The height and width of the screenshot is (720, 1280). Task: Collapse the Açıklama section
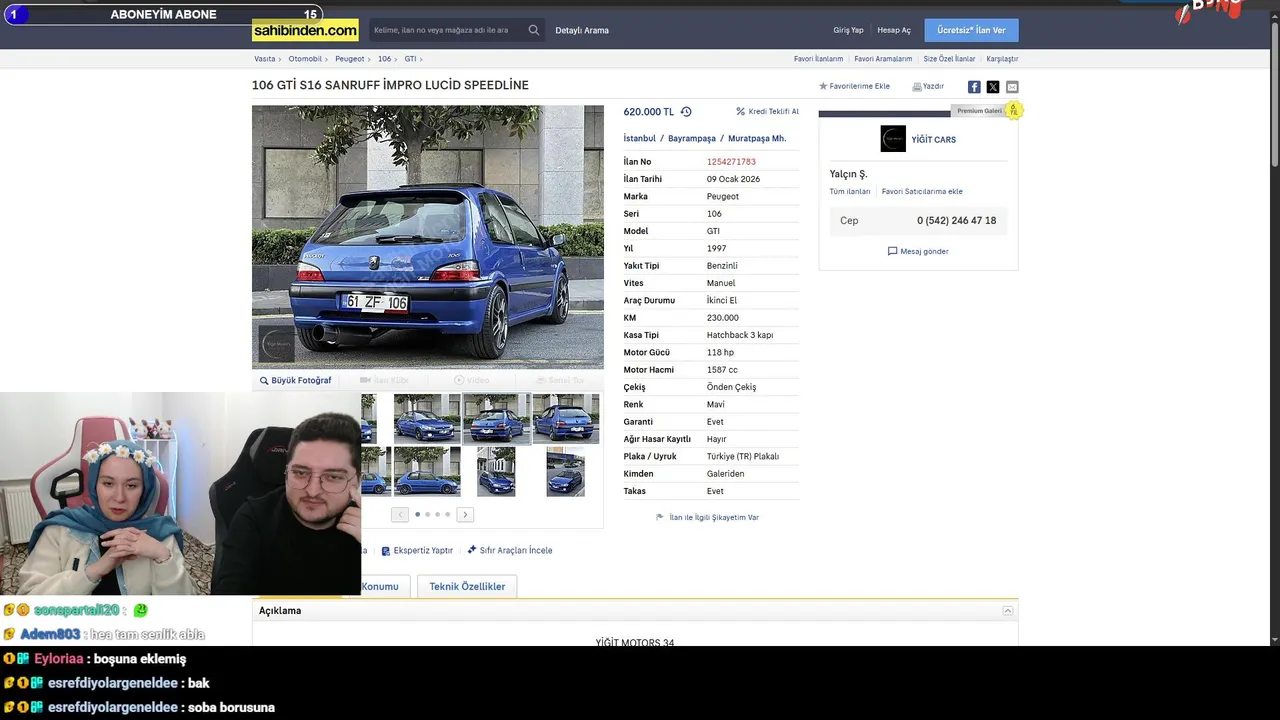[x=1008, y=611]
